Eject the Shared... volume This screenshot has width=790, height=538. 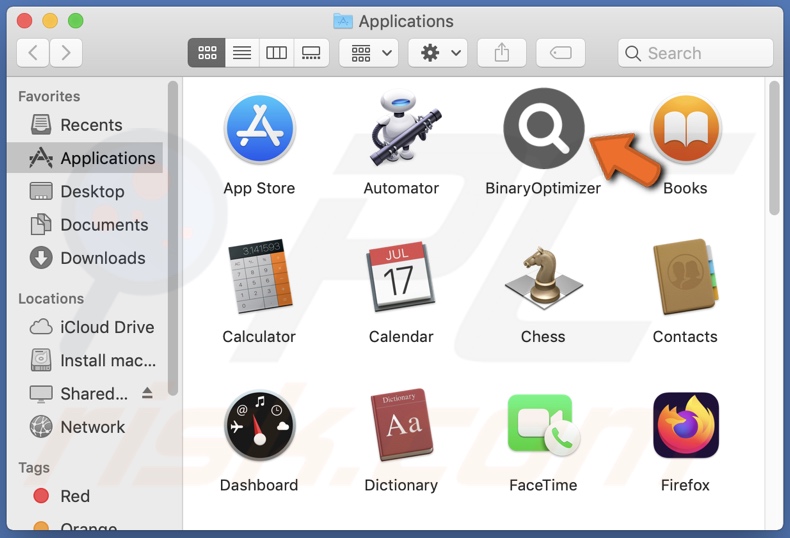147,393
